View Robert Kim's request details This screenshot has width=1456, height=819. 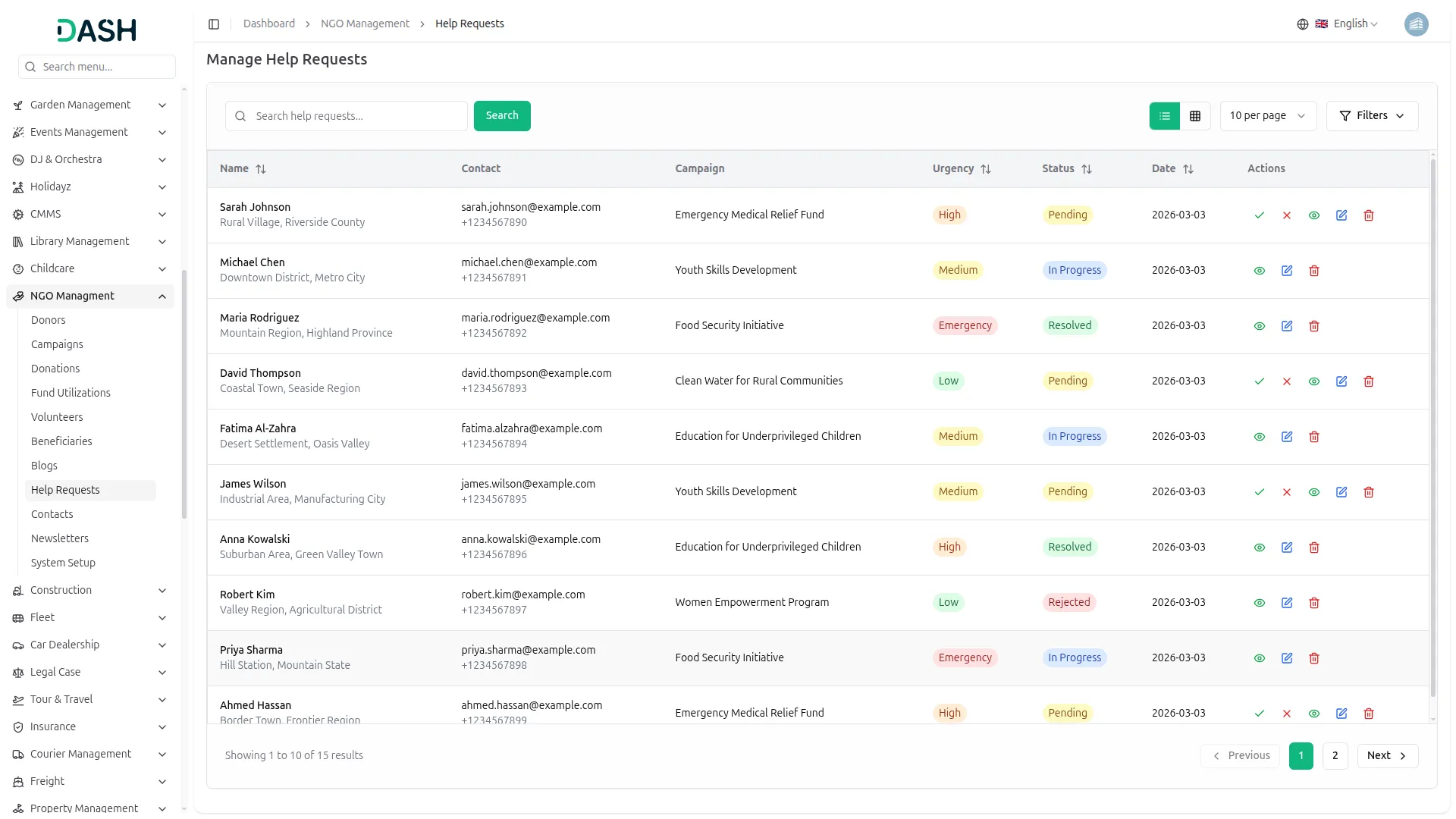(1259, 603)
